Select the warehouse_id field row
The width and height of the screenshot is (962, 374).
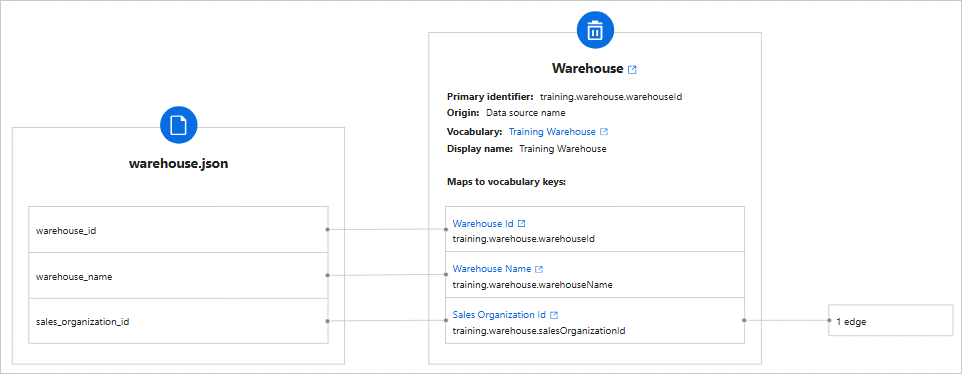pos(179,229)
